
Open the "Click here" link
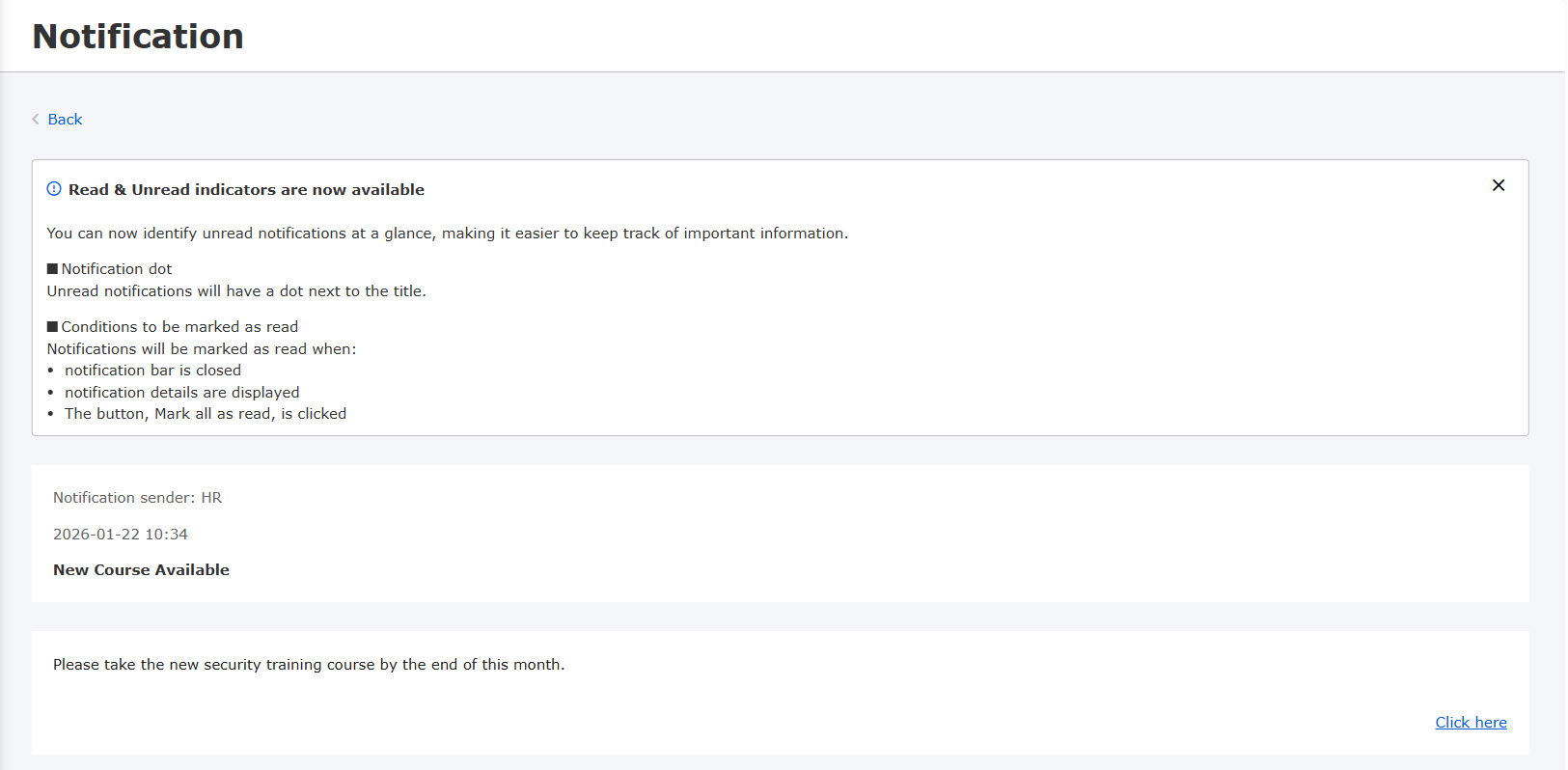[1470, 723]
